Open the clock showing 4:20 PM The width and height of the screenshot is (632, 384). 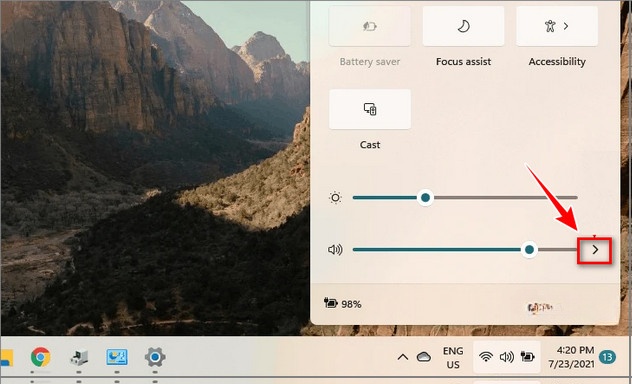571,357
